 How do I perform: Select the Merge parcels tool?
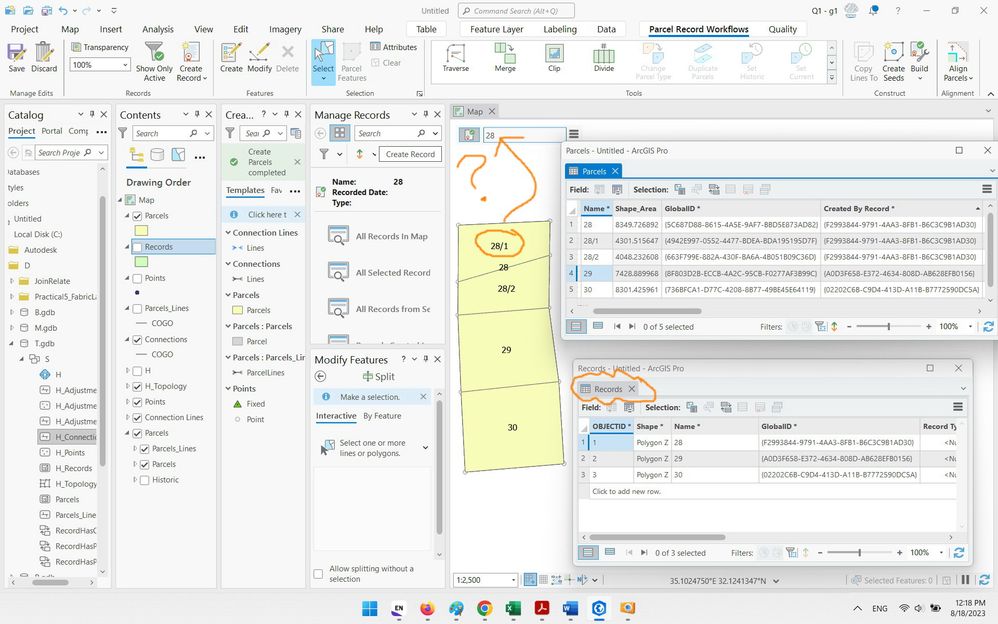(x=505, y=57)
